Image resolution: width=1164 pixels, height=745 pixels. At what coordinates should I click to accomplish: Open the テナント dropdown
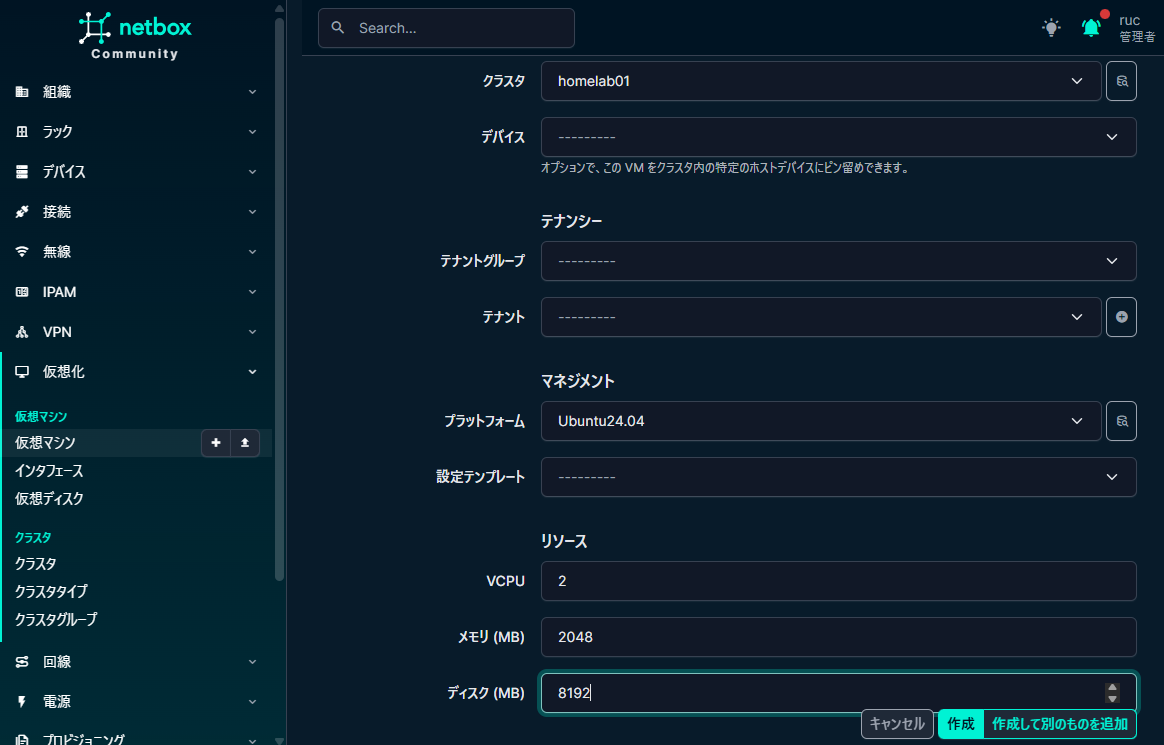pyautogui.click(x=821, y=317)
